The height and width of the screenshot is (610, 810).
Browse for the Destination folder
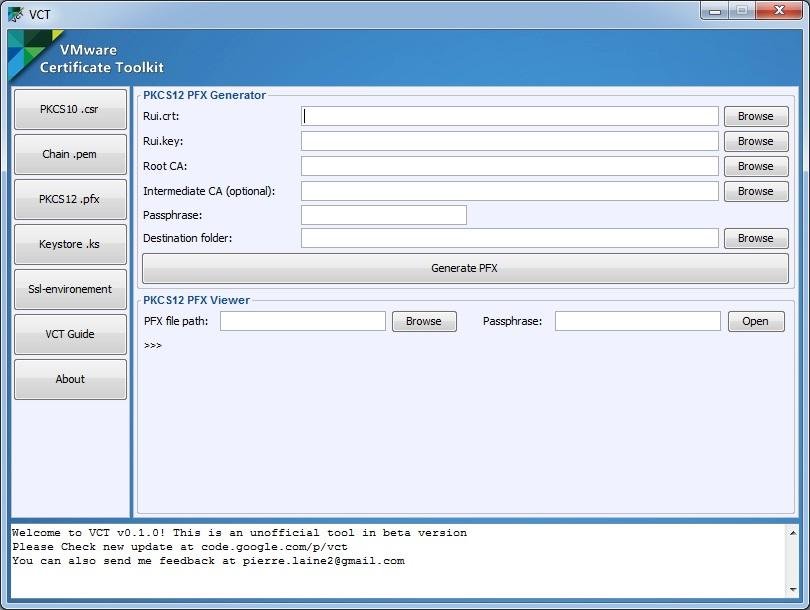(756, 238)
